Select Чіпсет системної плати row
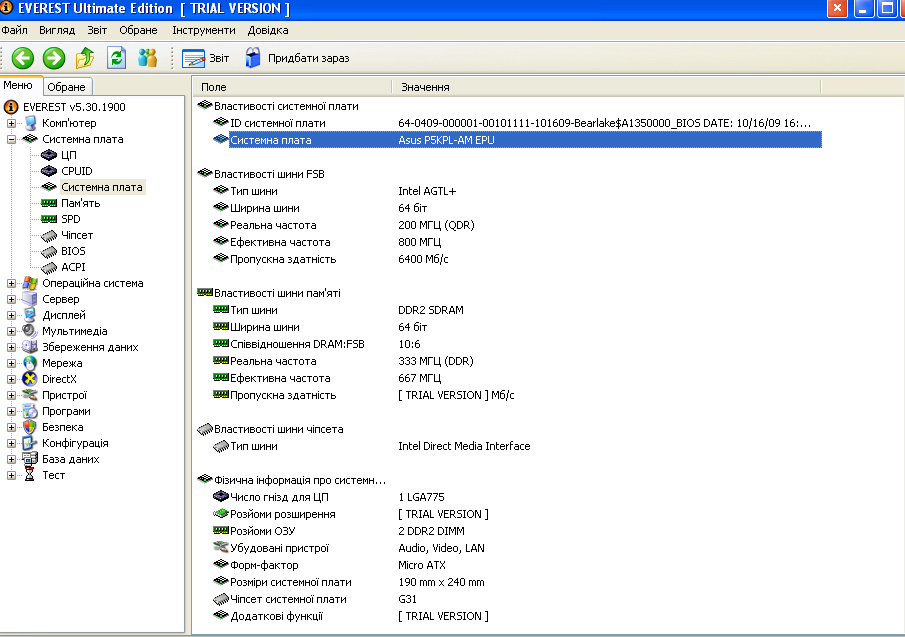 coord(517,599)
